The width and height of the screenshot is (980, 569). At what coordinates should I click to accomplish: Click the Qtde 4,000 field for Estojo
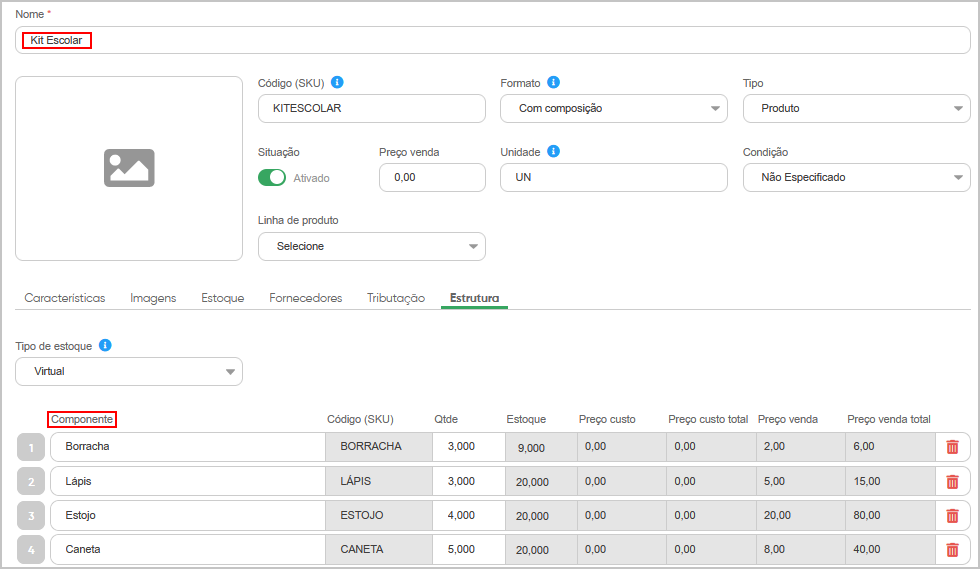(468, 515)
